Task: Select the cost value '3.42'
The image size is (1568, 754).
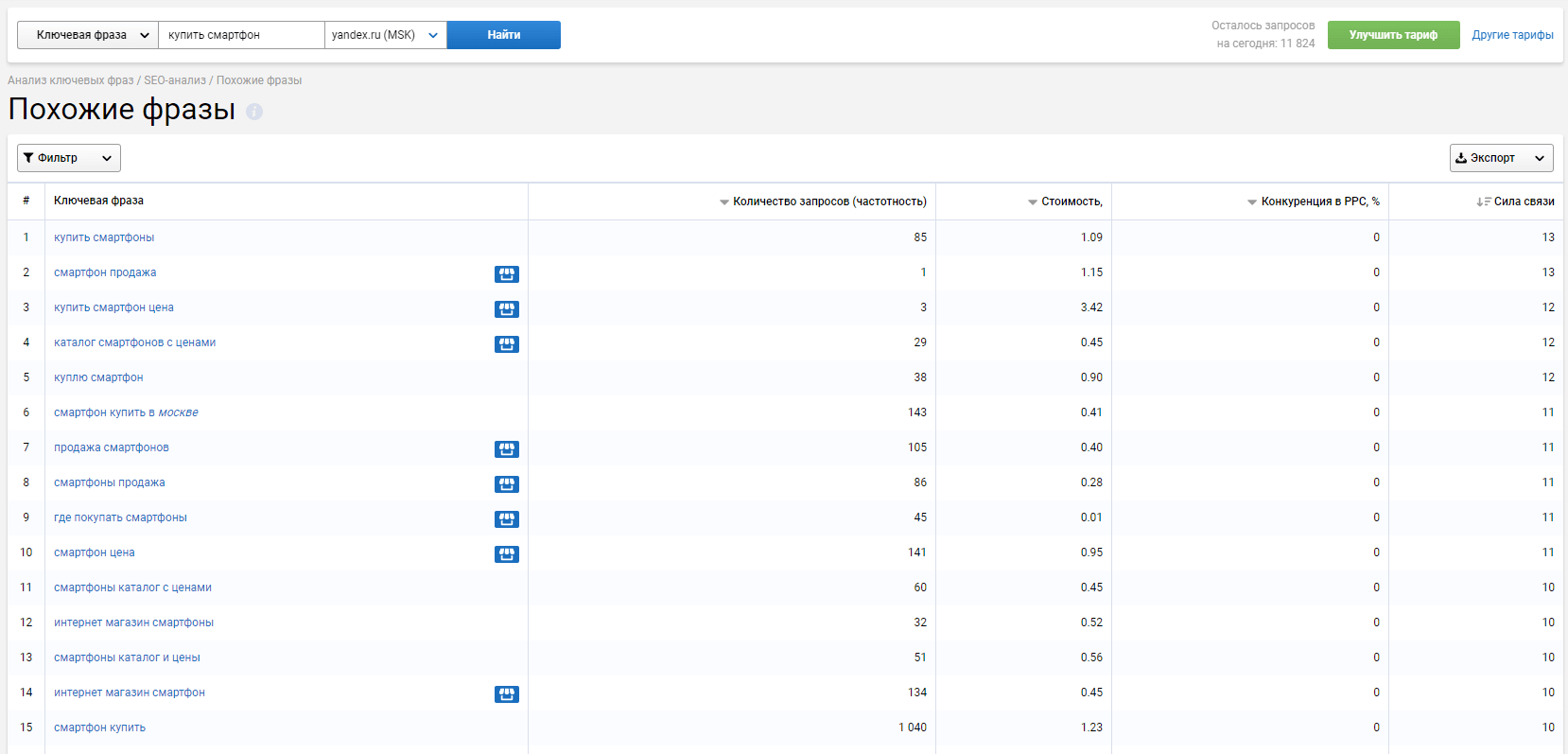Action: click(1091, 307)
